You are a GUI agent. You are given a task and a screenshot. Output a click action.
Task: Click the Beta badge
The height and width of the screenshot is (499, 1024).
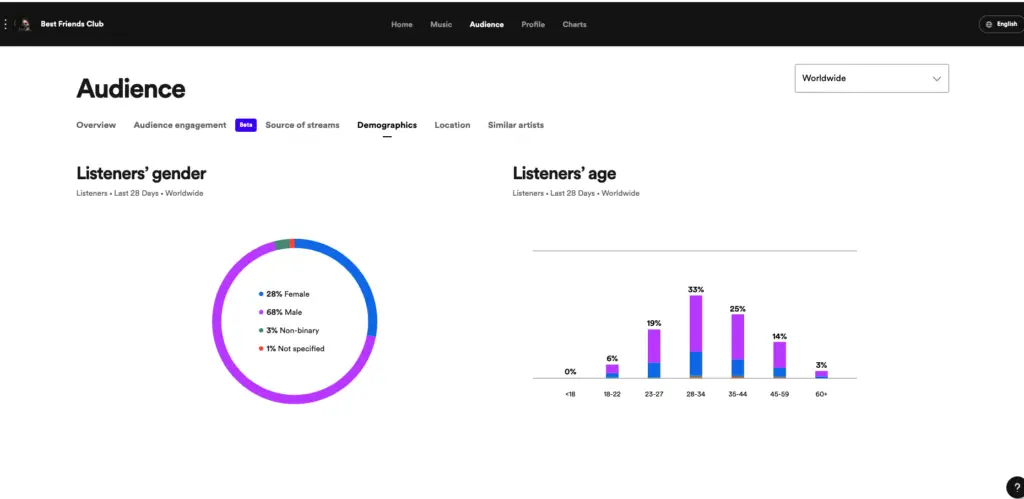(x=246, y=125)
